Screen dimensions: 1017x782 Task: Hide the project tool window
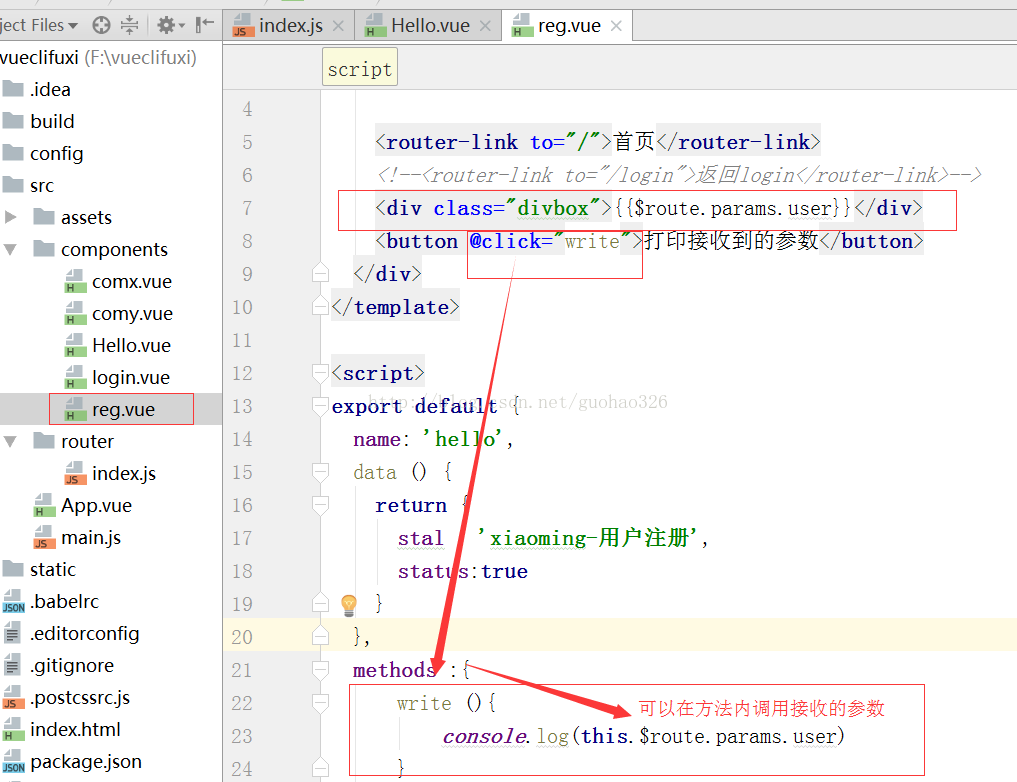tap(205, 25)
